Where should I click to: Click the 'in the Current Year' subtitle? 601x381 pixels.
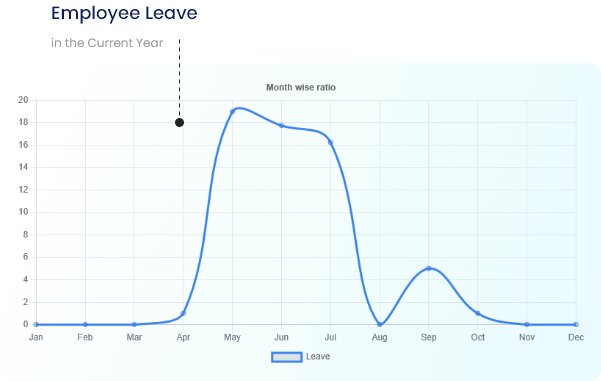107,43
